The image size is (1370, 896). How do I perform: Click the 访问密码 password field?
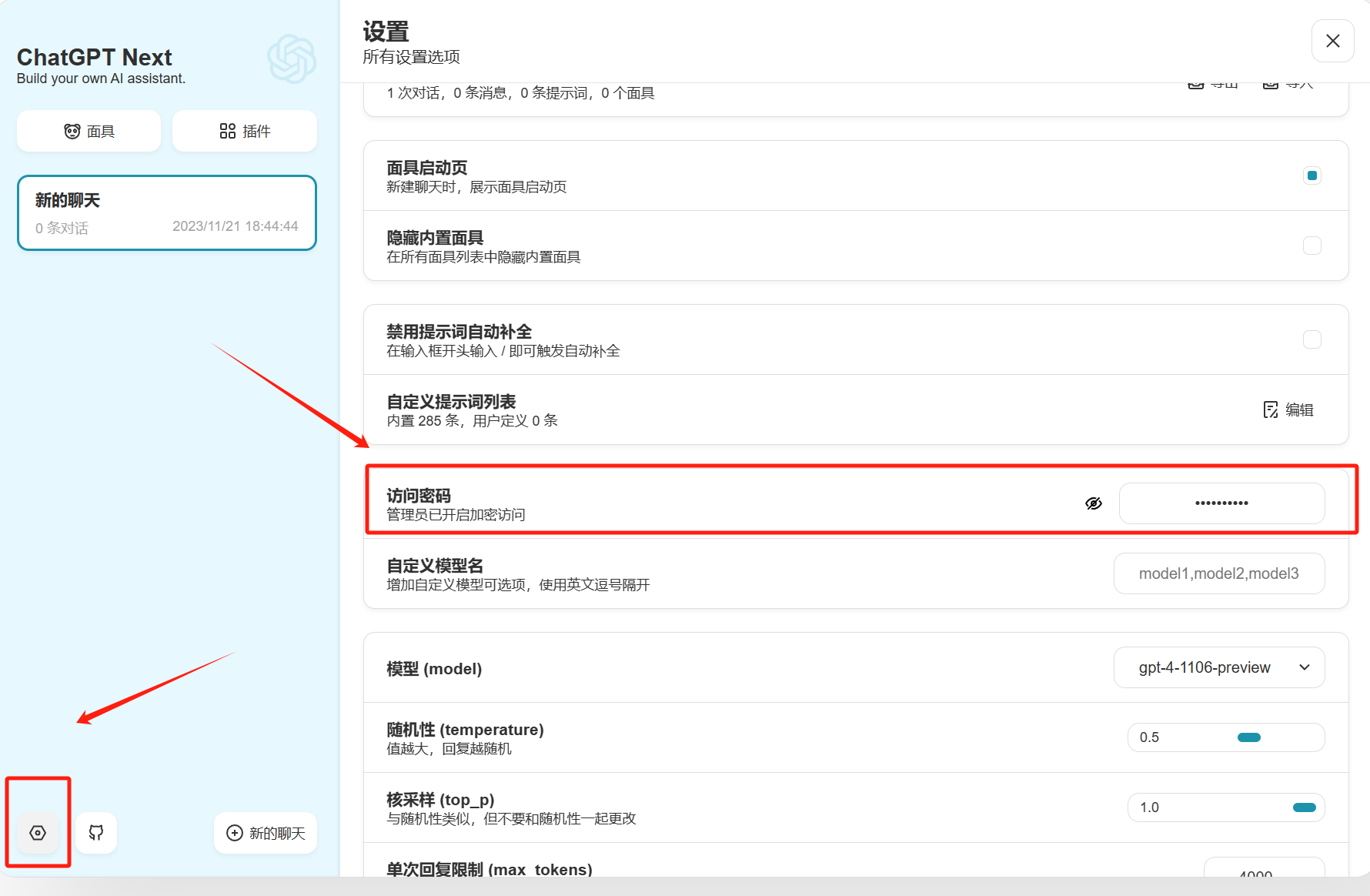point(1221,503)
